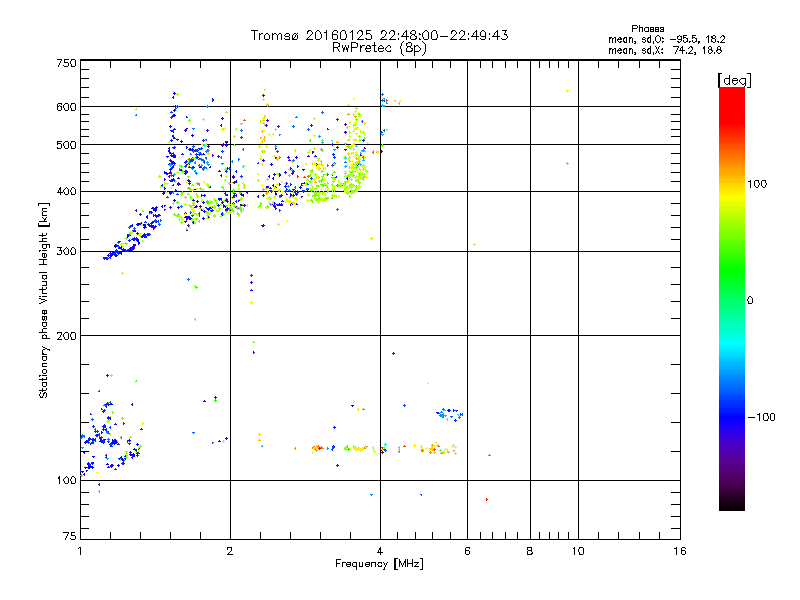Click the x-axis tick label '4'
The height and width of the screenshot is (600, 800).
[x=380, y=551]
